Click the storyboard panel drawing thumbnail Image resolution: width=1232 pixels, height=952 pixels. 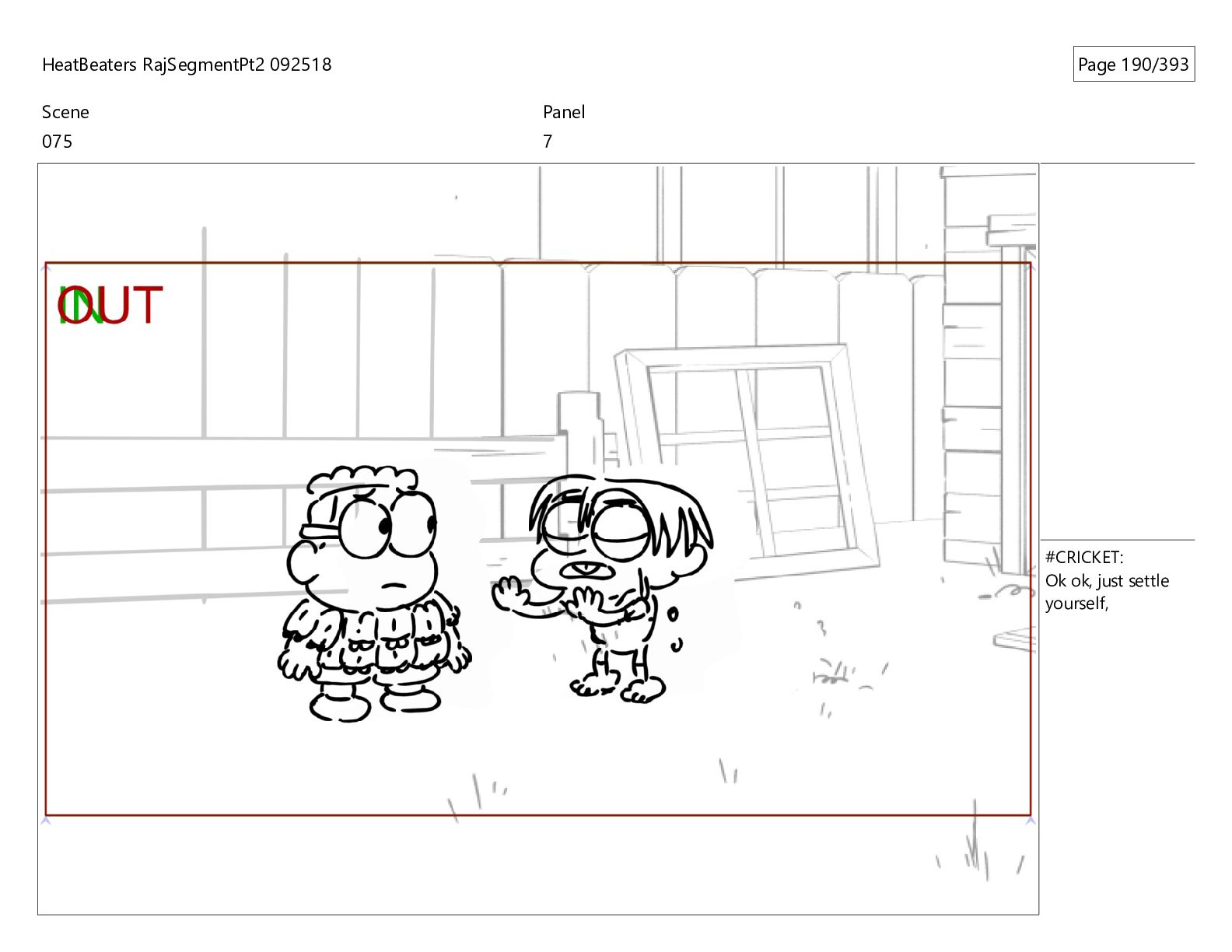pyautogui.click(x=538, y=539)
